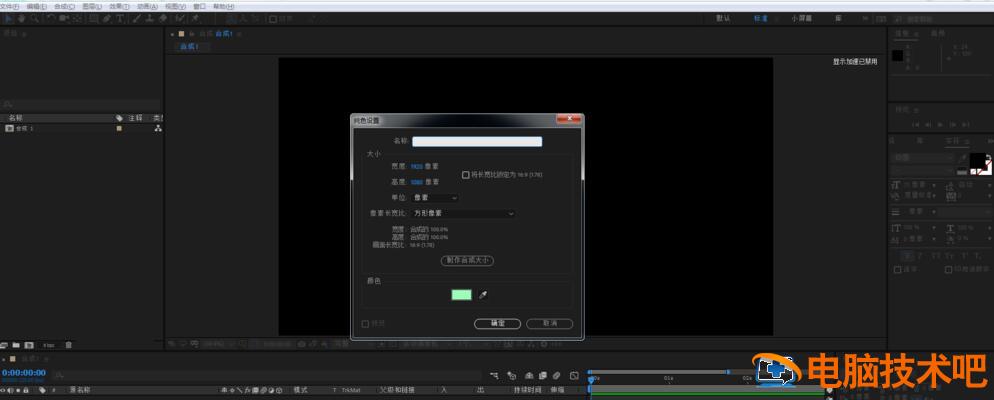Open the Graph Editor in timeline
Screen dimensions: 994x400
tap(574, 375)
